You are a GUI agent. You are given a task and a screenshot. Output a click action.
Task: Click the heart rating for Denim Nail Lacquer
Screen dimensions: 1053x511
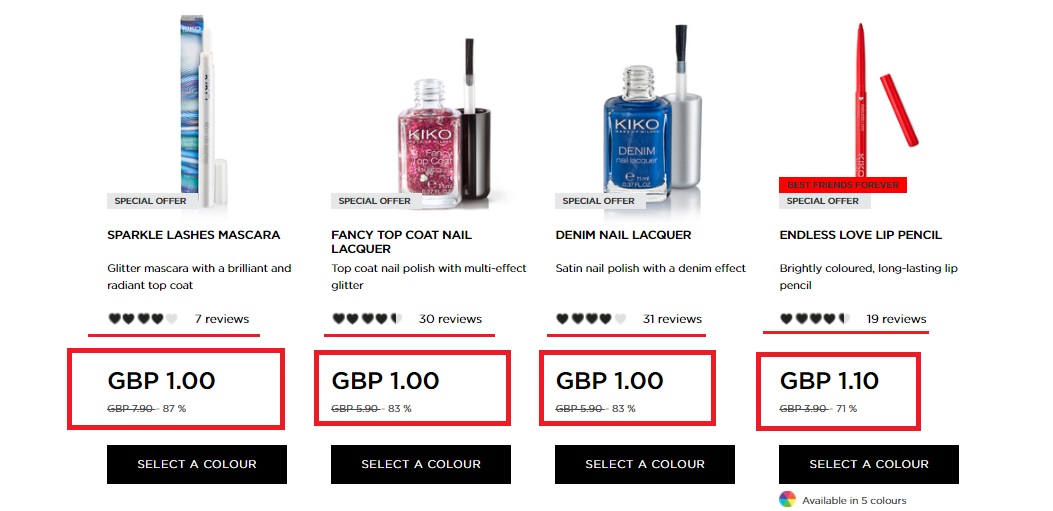(x=591, y=319)
